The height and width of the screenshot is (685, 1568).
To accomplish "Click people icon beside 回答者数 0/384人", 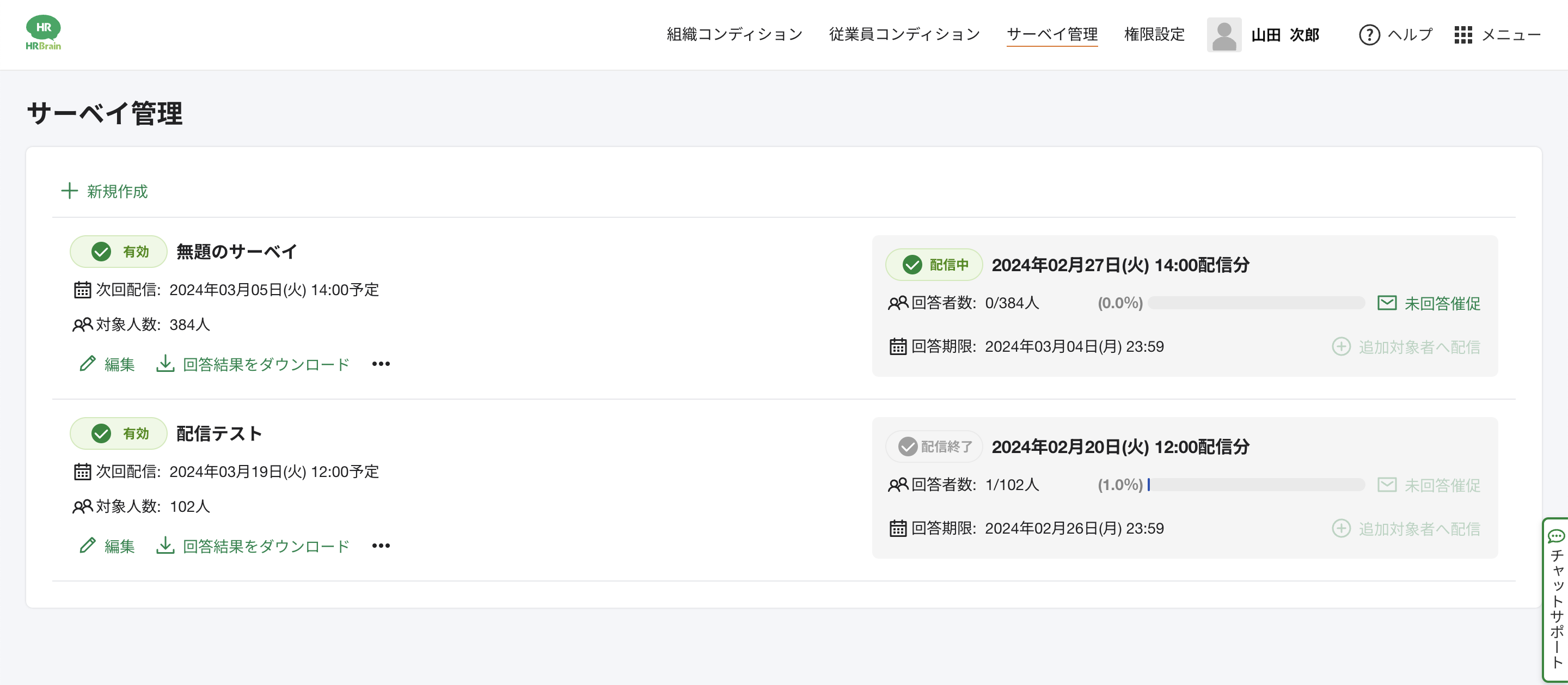I will (898, 303).
